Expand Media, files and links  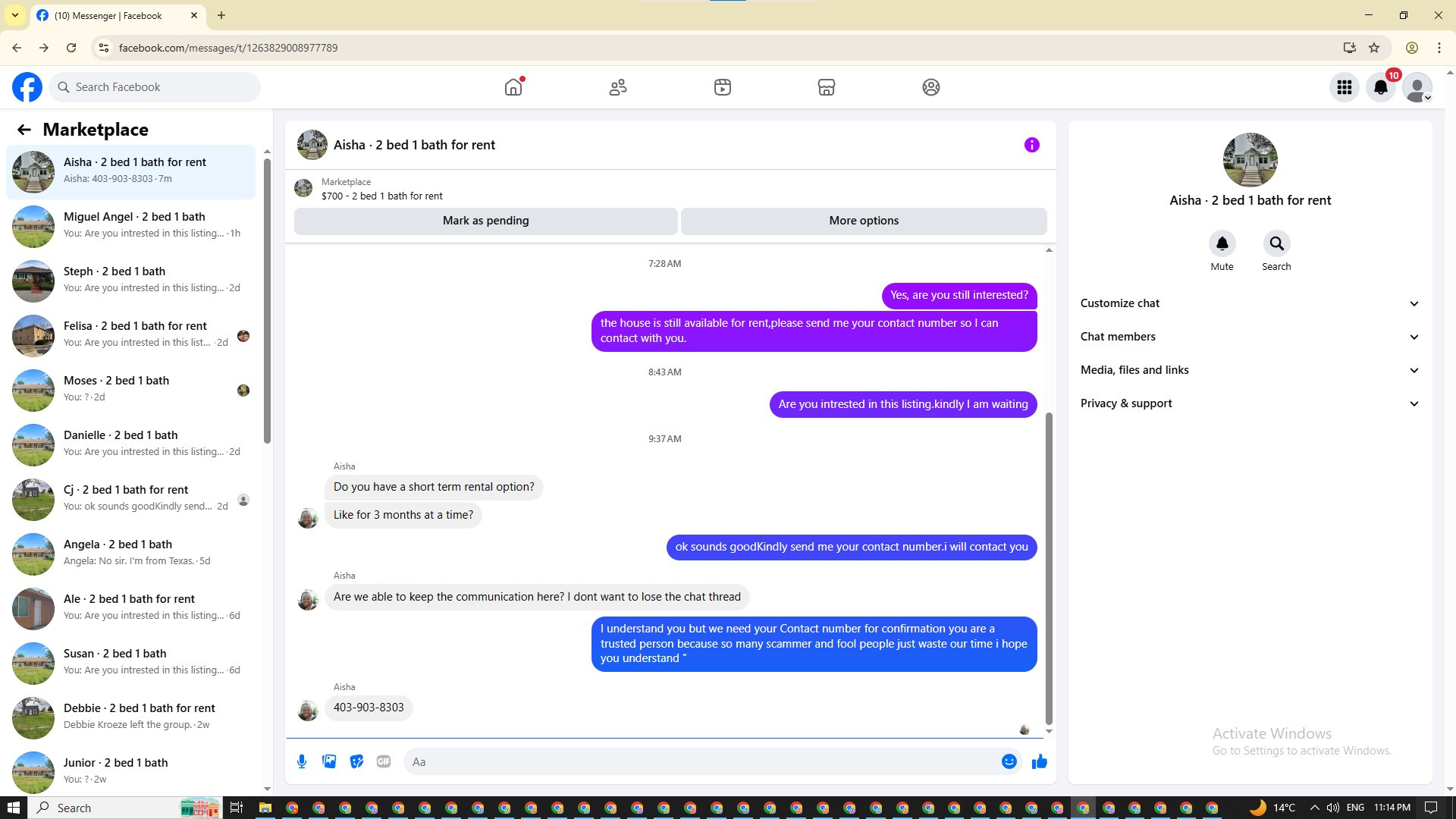tap(1250, 370)
